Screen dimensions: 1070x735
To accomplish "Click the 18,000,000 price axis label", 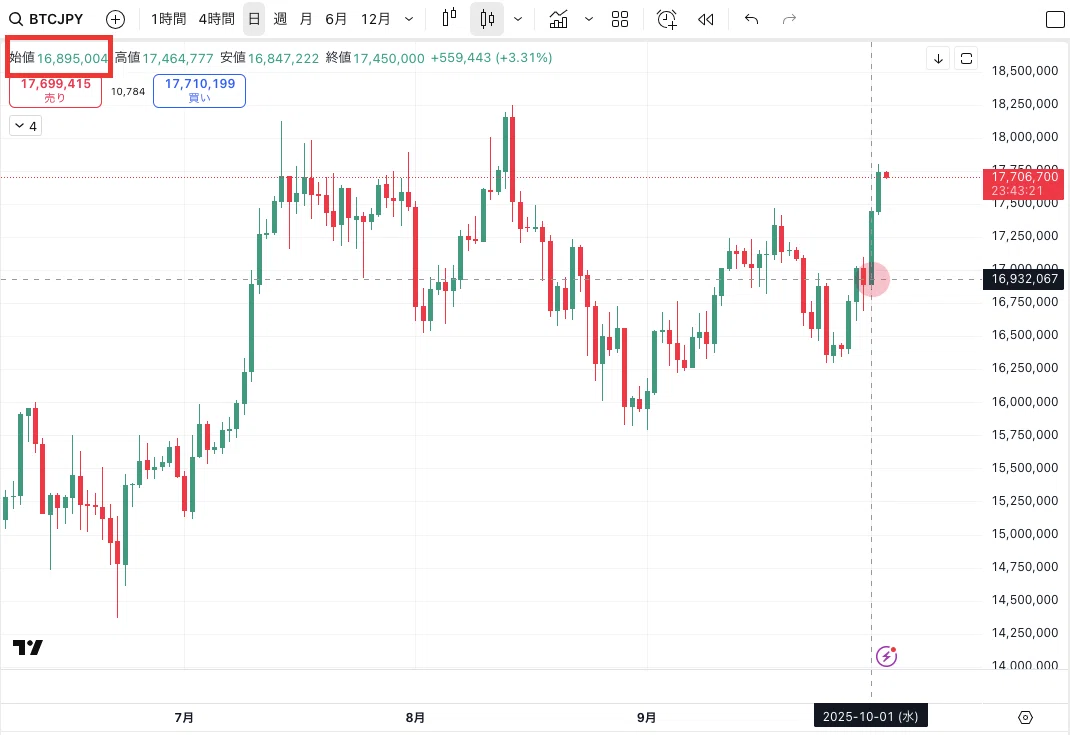I will (1024, 136).
